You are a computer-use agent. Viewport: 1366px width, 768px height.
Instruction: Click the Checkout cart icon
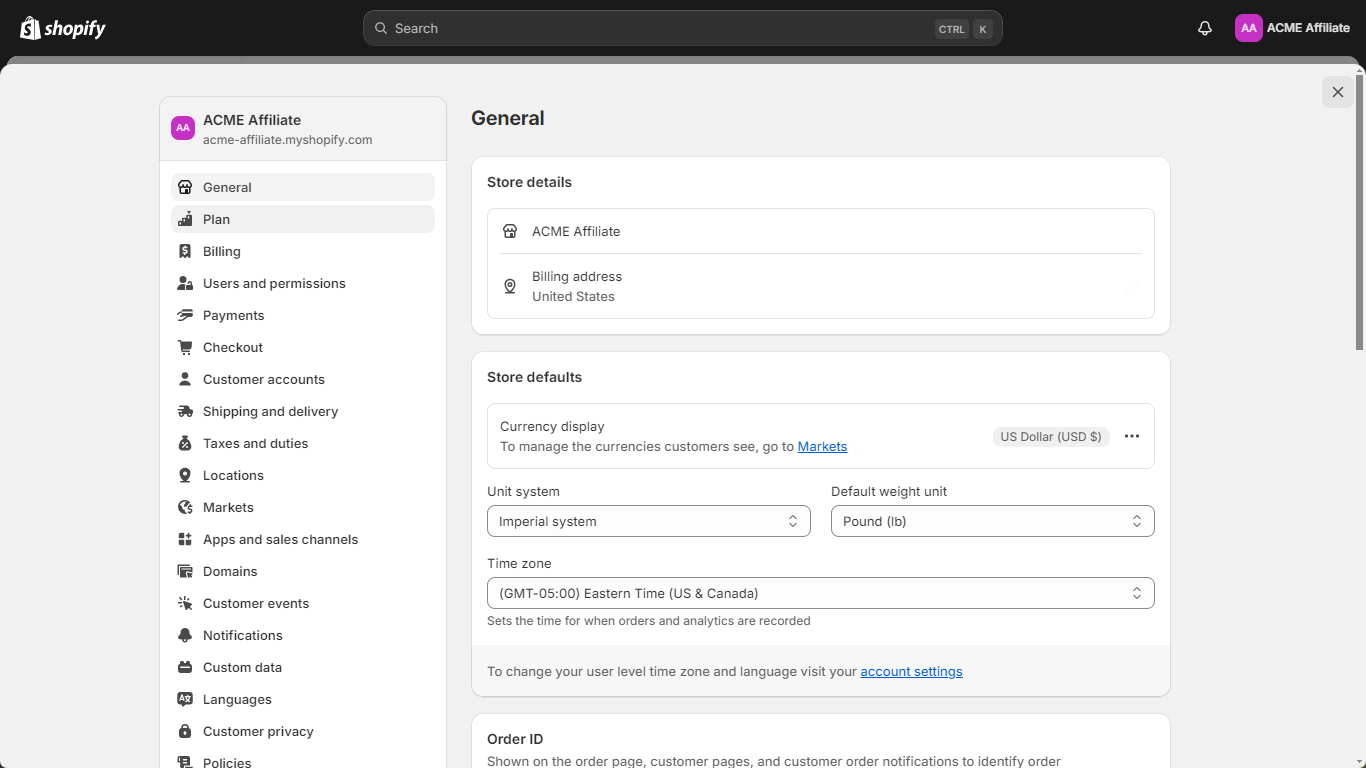[185, 347]
